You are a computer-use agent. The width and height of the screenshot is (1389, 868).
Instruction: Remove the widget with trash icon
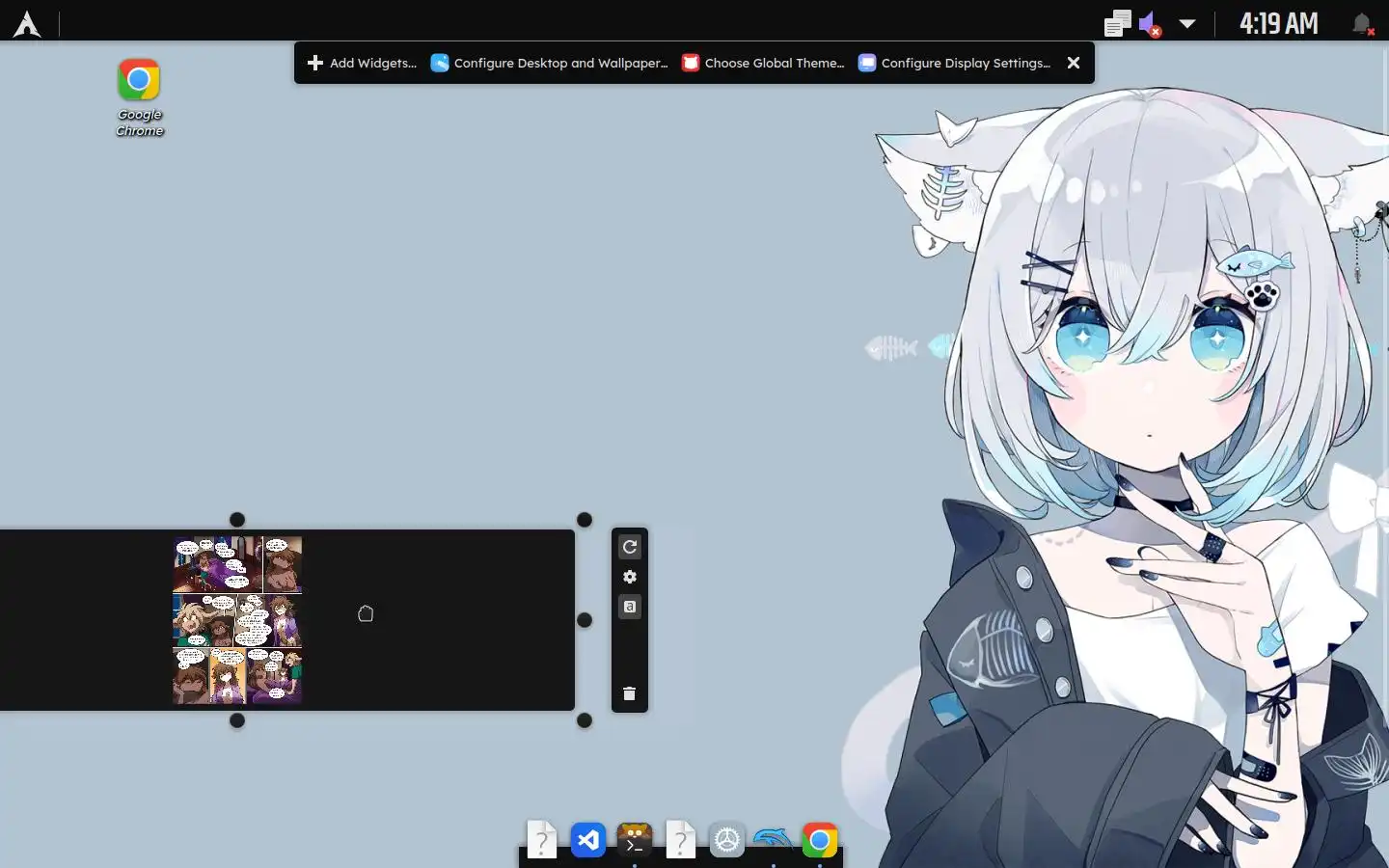(630, 693)
